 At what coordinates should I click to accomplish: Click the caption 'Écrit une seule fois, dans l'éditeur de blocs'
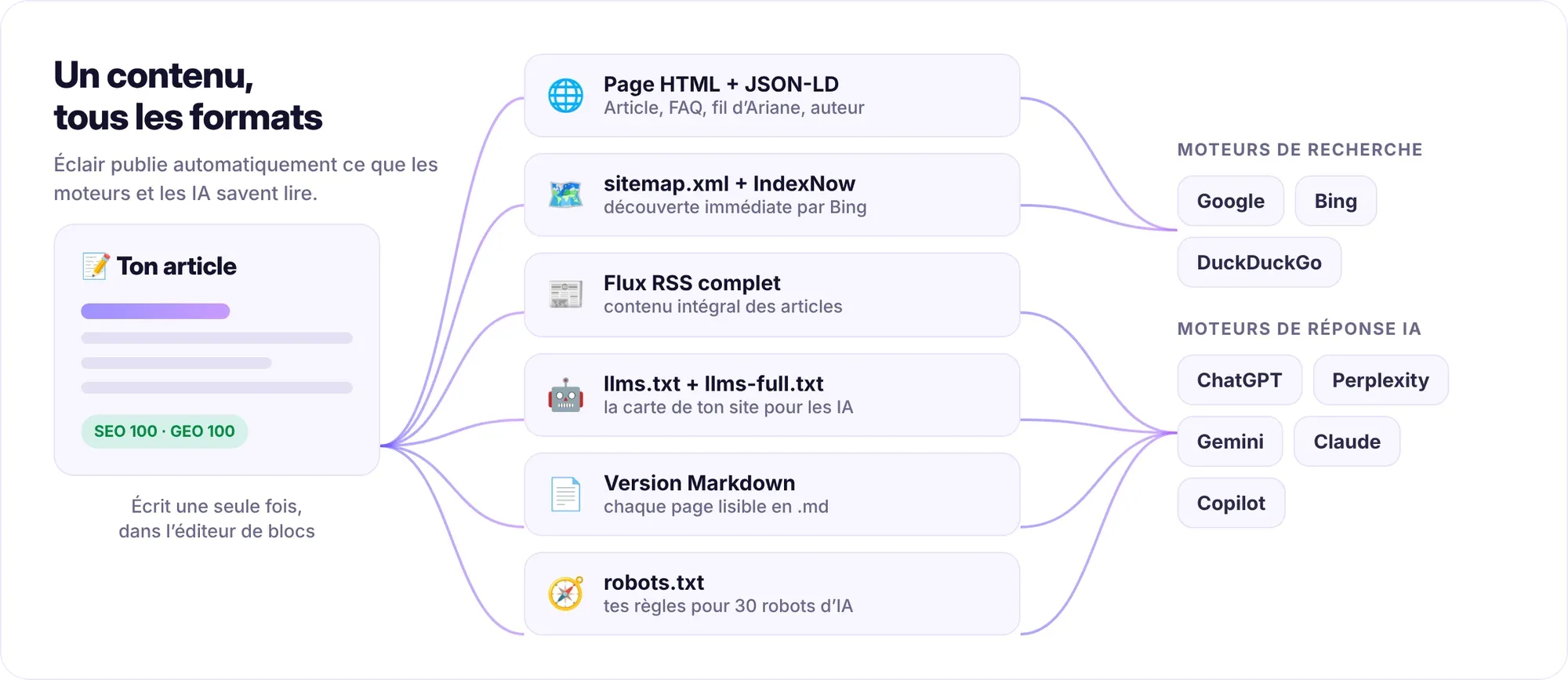[x=216, y=518]
